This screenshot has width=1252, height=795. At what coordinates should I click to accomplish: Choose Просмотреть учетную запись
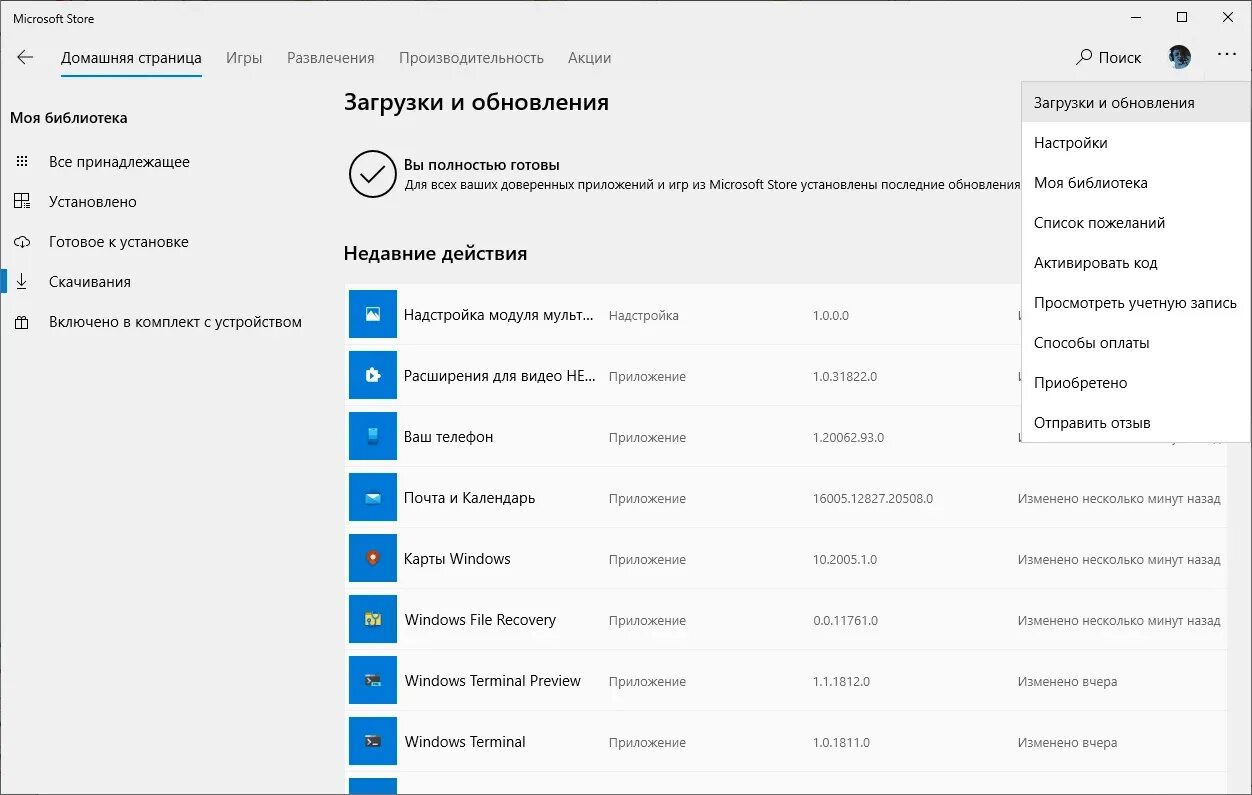(1136, 302)
